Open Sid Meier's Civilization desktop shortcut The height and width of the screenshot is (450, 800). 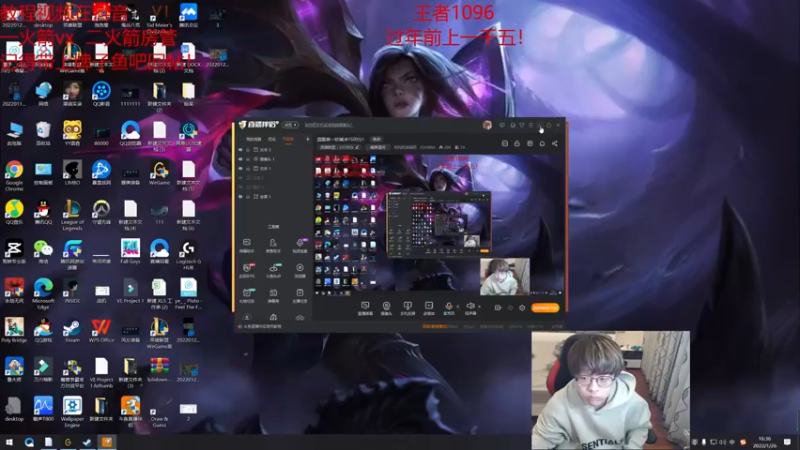point(159,18)
